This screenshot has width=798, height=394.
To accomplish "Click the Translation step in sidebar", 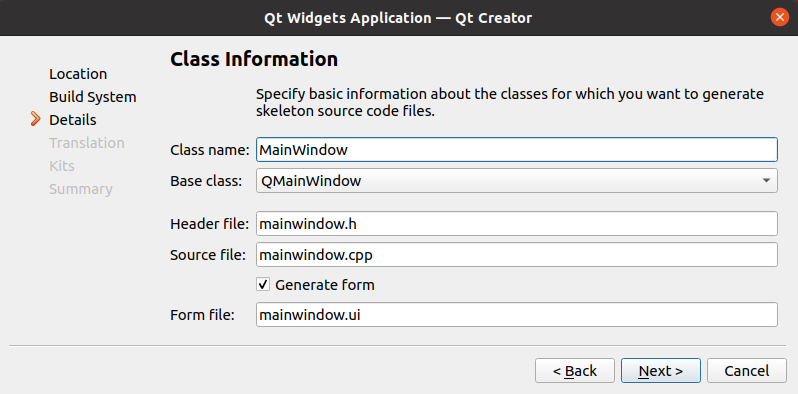I will click(87, 143).
